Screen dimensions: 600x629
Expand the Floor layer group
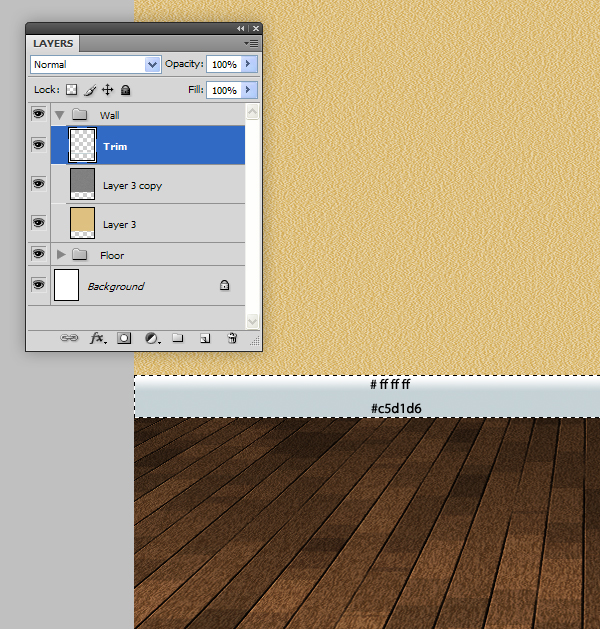[61, 255]
